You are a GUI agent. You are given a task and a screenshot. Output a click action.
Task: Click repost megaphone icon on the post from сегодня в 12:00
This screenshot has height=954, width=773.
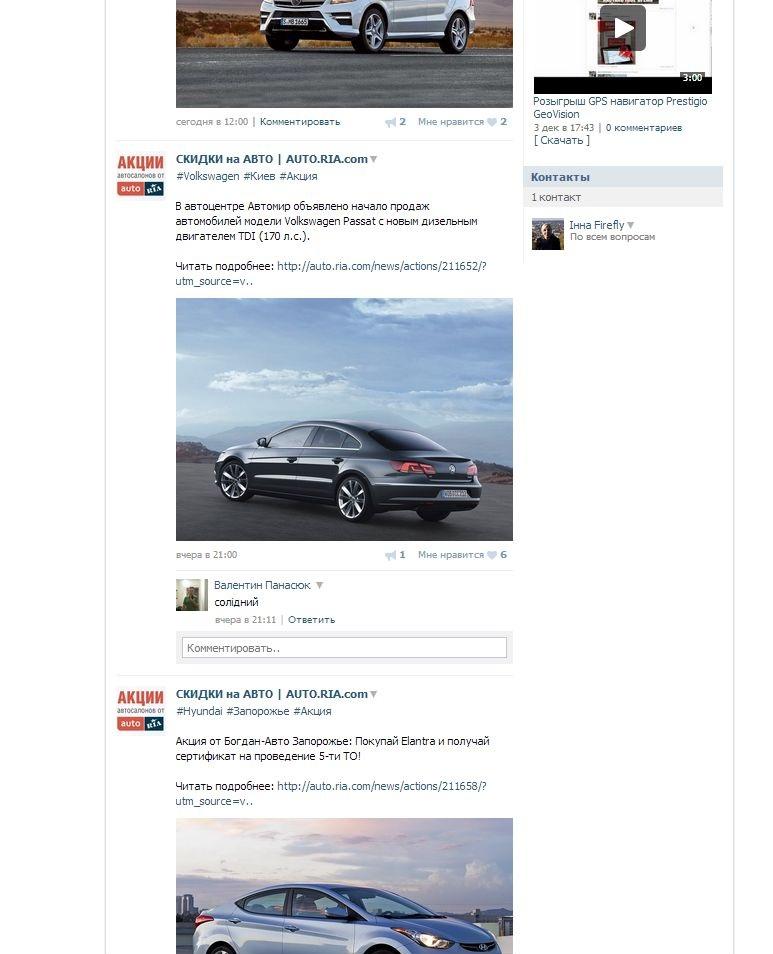[390, 122]
